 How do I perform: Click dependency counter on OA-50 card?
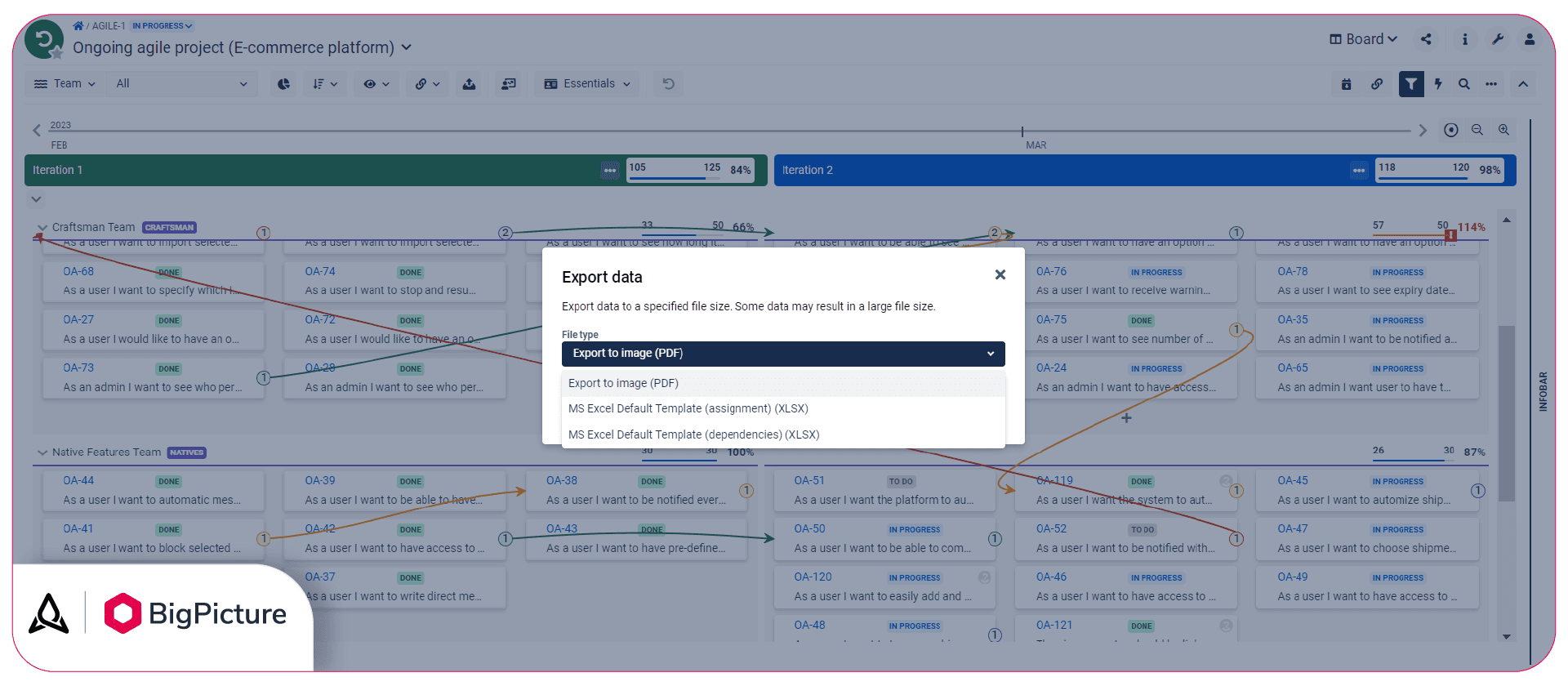point(995,539)
